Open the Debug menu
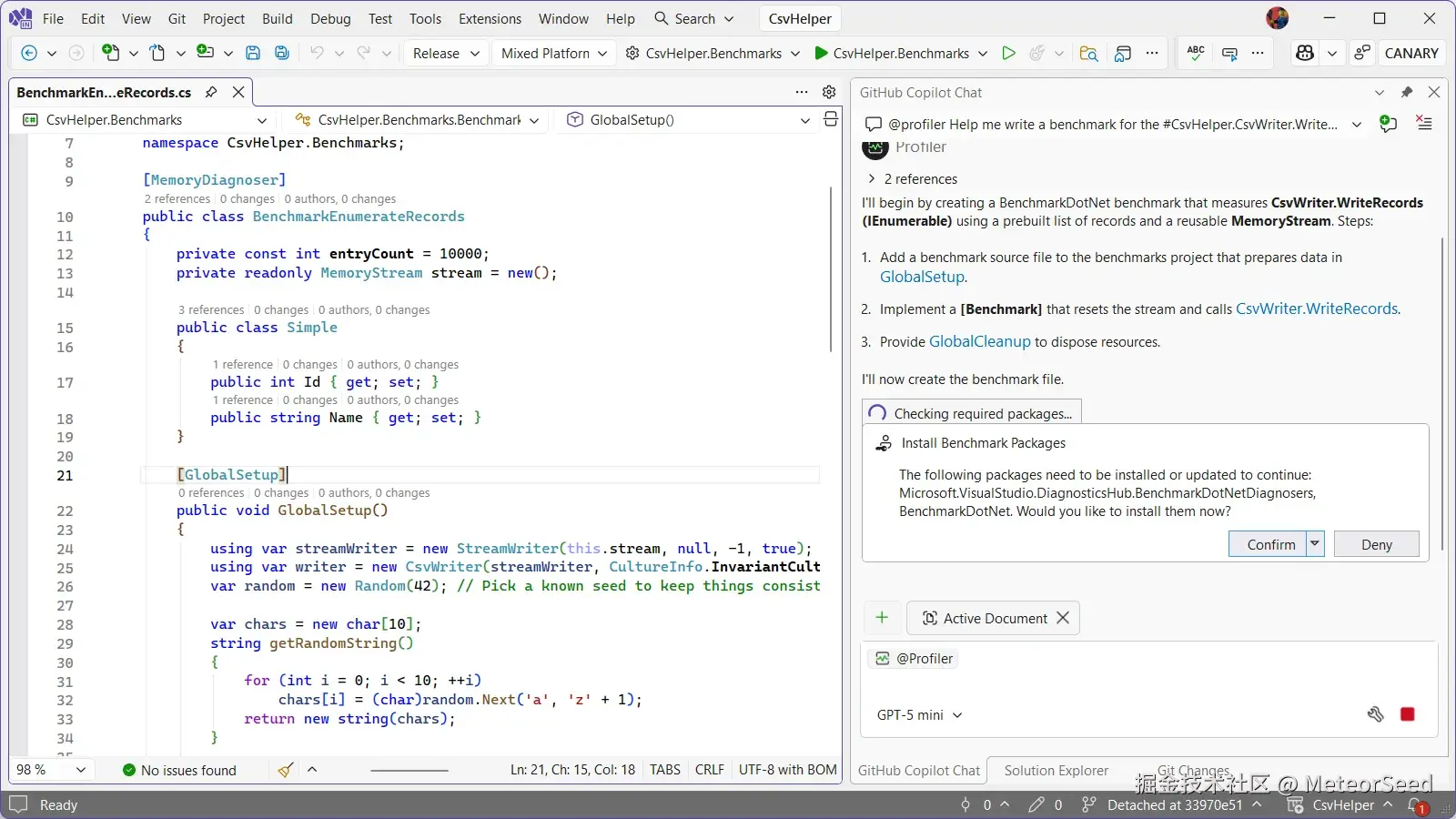This screenshot has height=819, width=1456. click(330, 18)
